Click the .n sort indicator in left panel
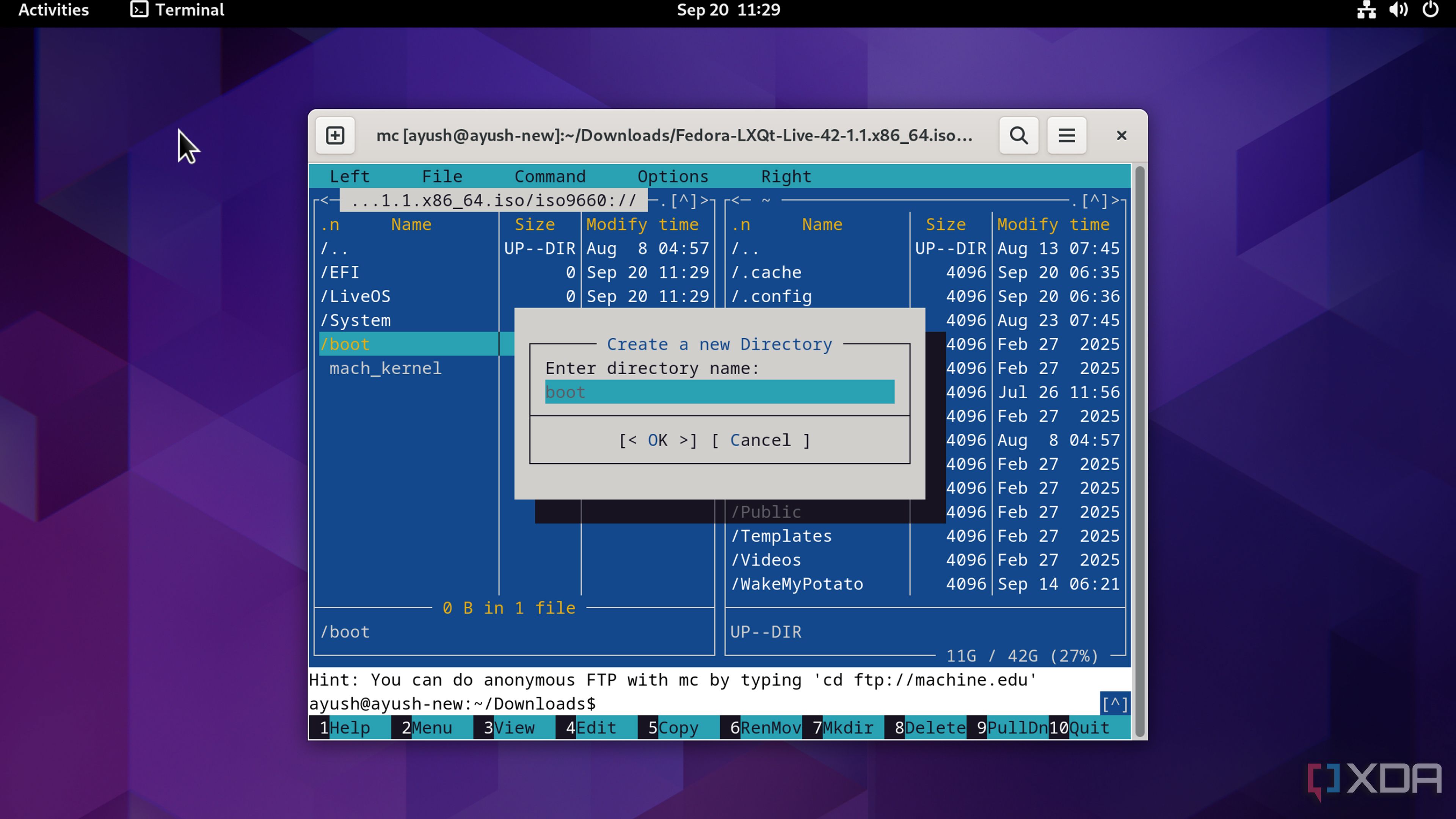The image size is (1456, 819). pyautogui.click(x=330, y=225)
